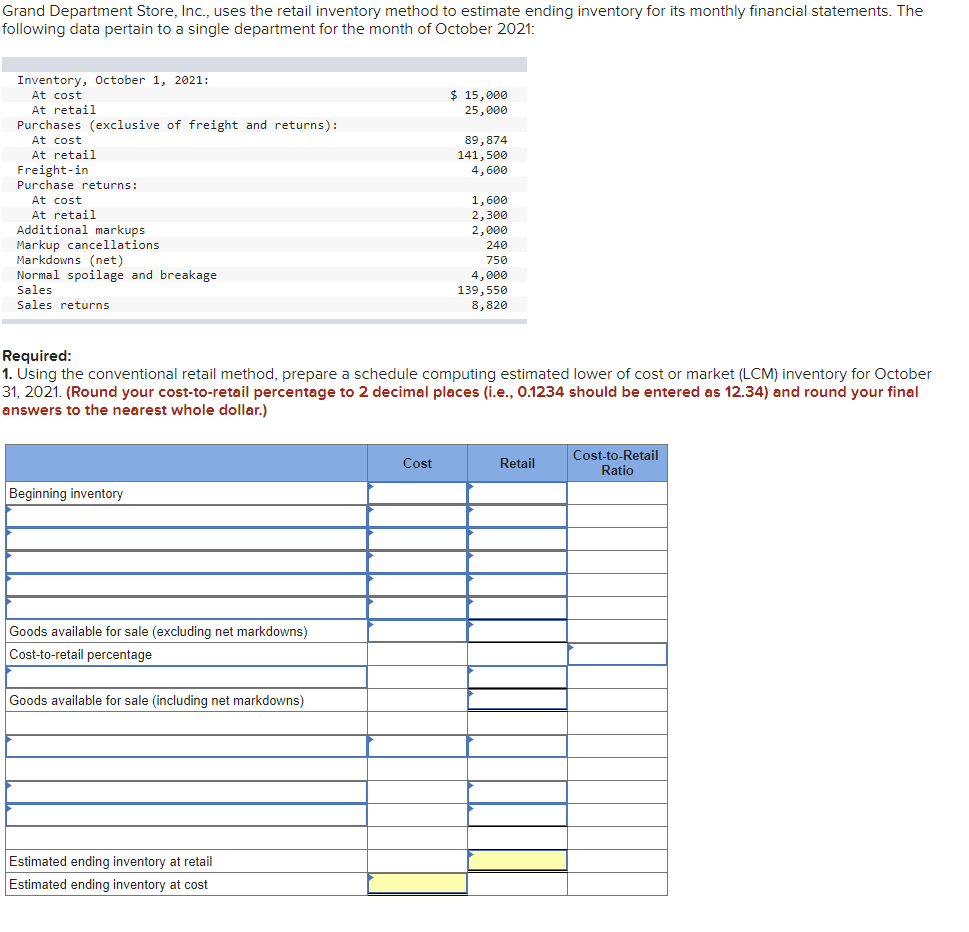Select Retail cell for Goods available excluding net markdowns
The height and width of the screenshot is (932, 969).
517,631
